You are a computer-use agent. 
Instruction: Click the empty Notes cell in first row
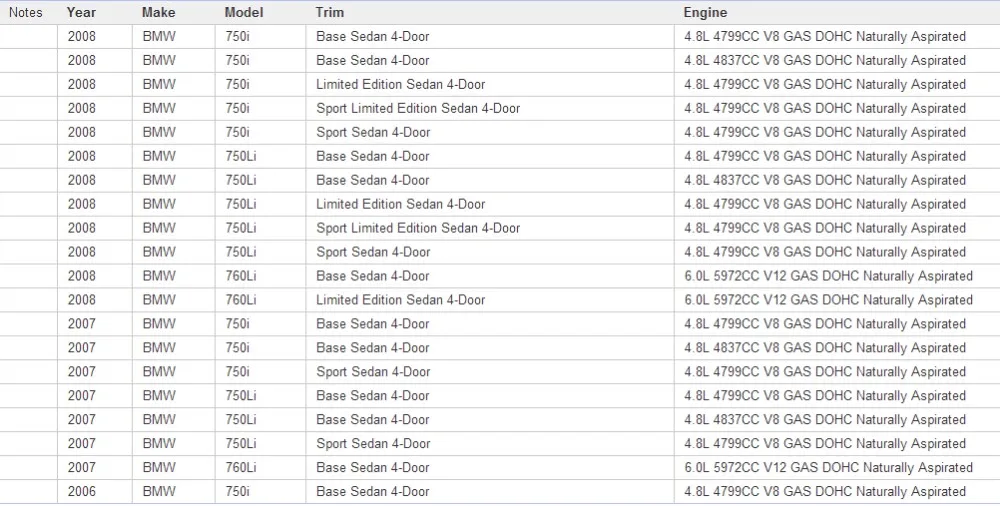(x=29, y=37)
